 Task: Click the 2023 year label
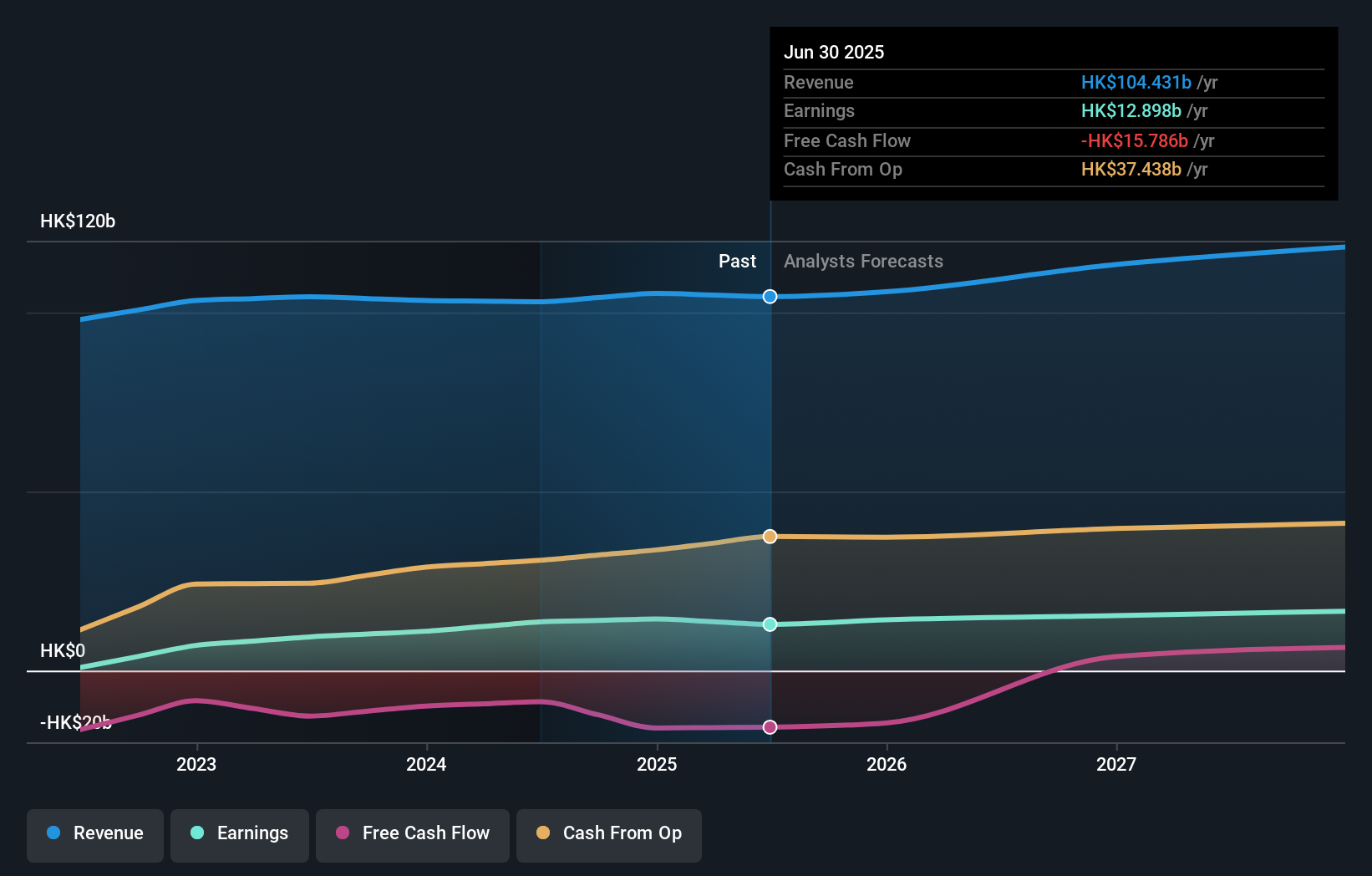click(x=196, y=764)
